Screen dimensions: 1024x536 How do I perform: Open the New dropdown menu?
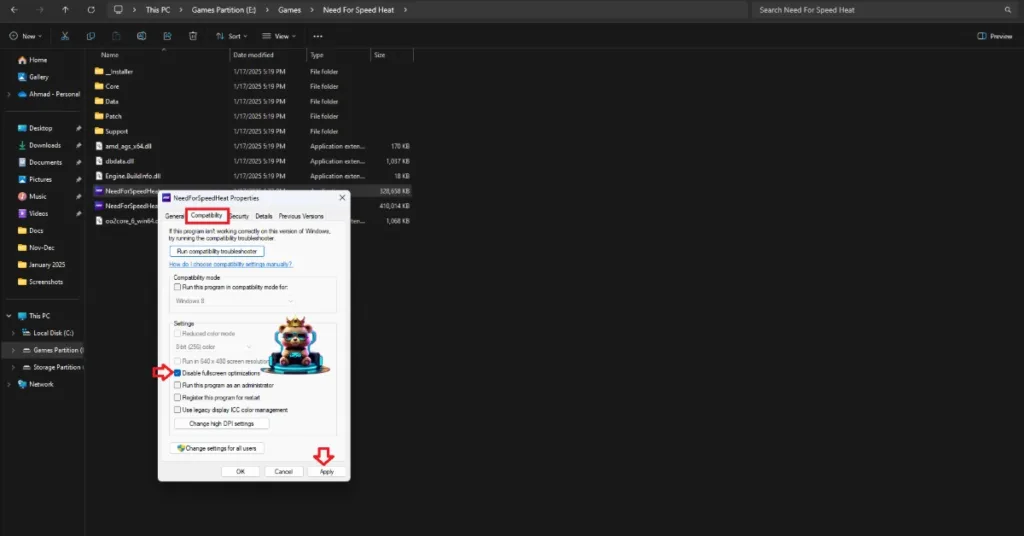click(26, 36)
